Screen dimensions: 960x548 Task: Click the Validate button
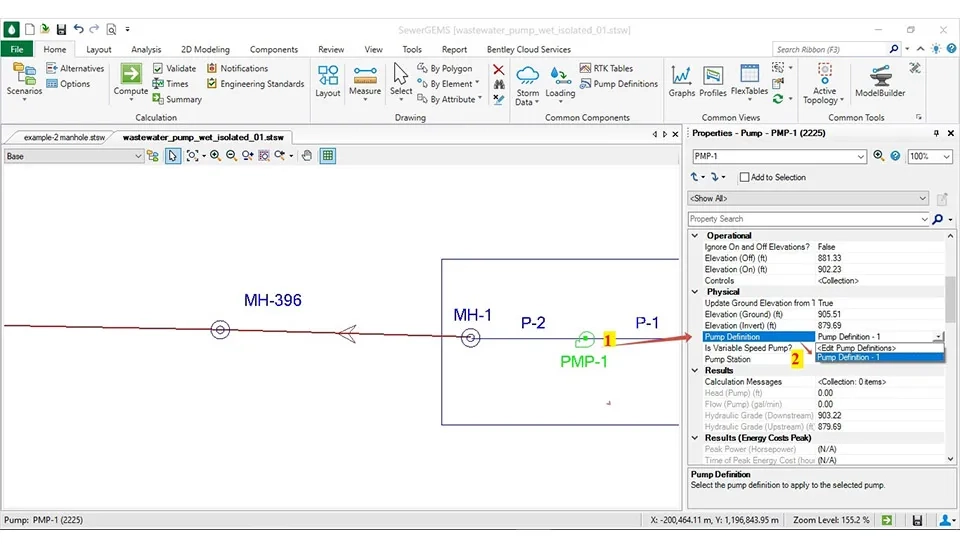coord(175,68)
